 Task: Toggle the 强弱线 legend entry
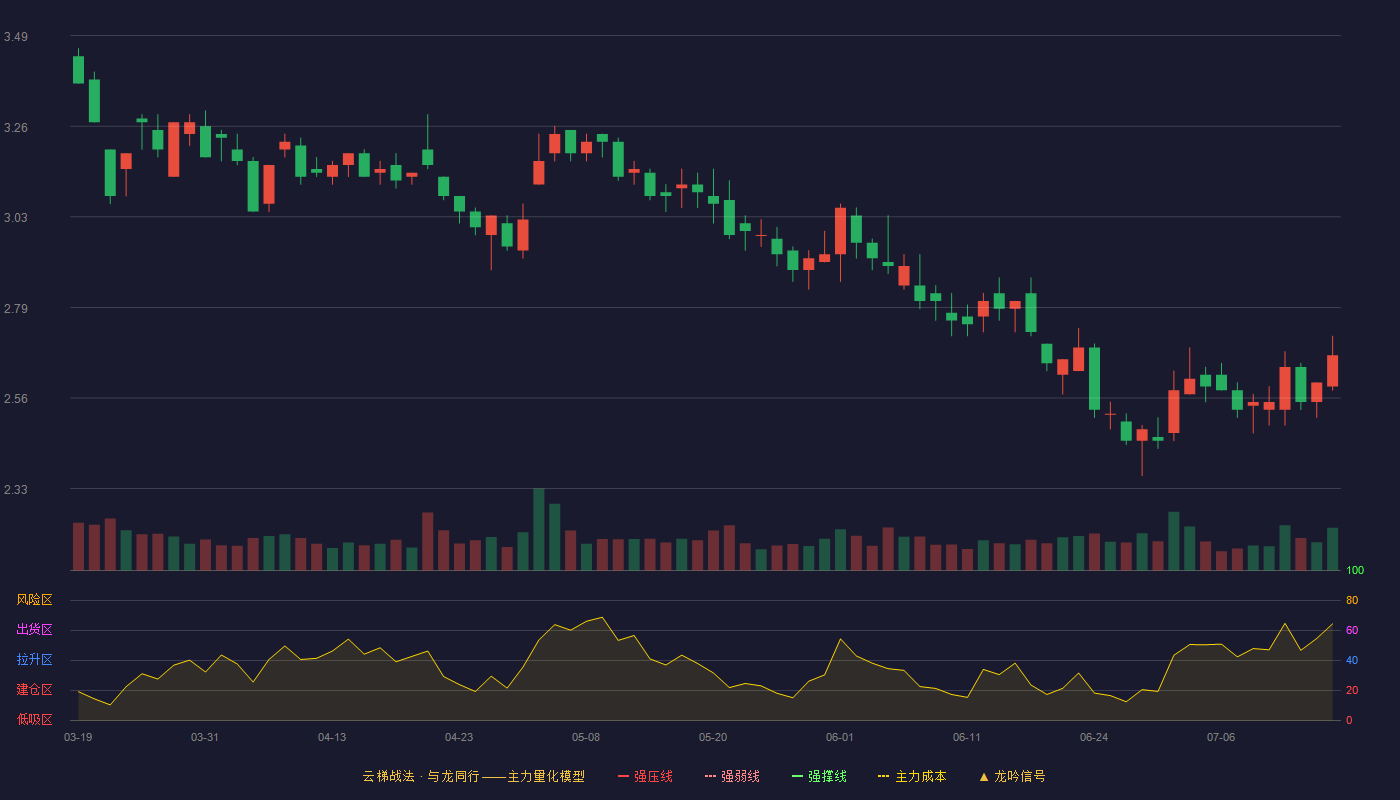[732, 776]
